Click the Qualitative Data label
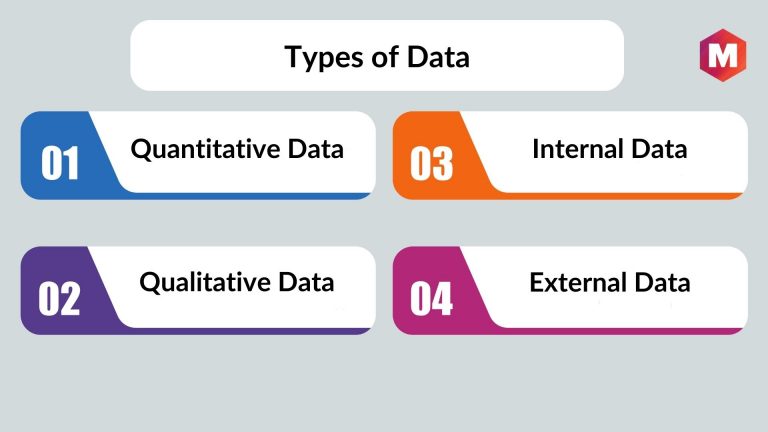 237,283
